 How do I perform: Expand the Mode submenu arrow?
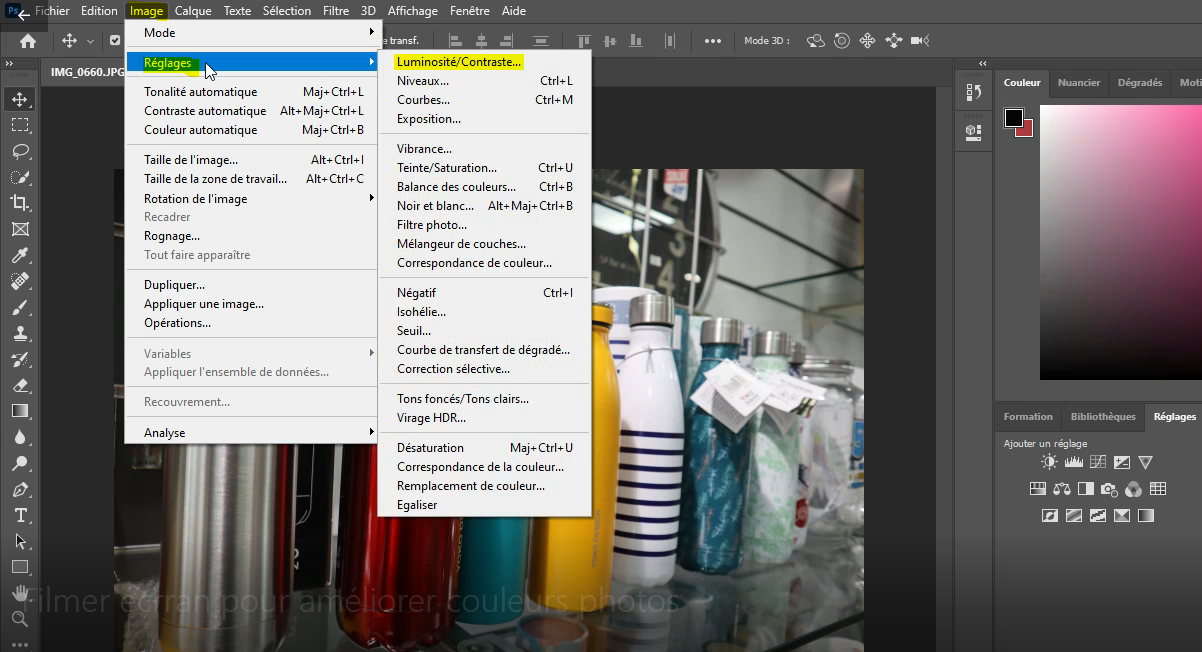point(371,33)
